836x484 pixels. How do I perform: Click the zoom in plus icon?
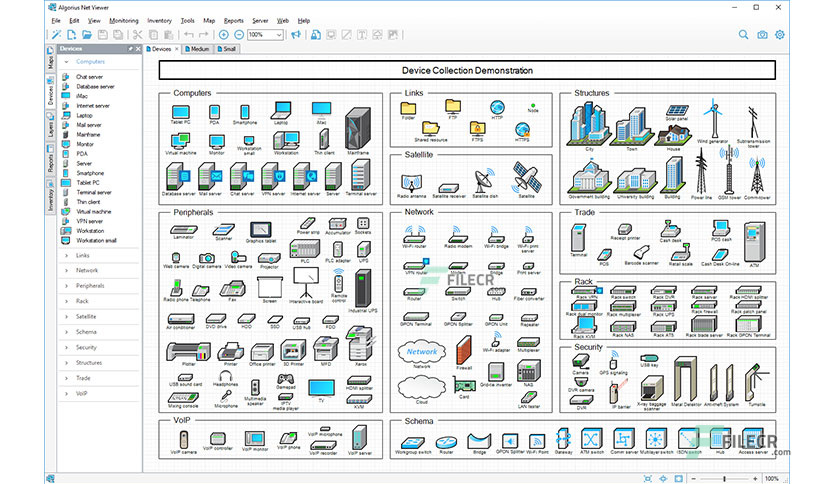tap(223, 35)
